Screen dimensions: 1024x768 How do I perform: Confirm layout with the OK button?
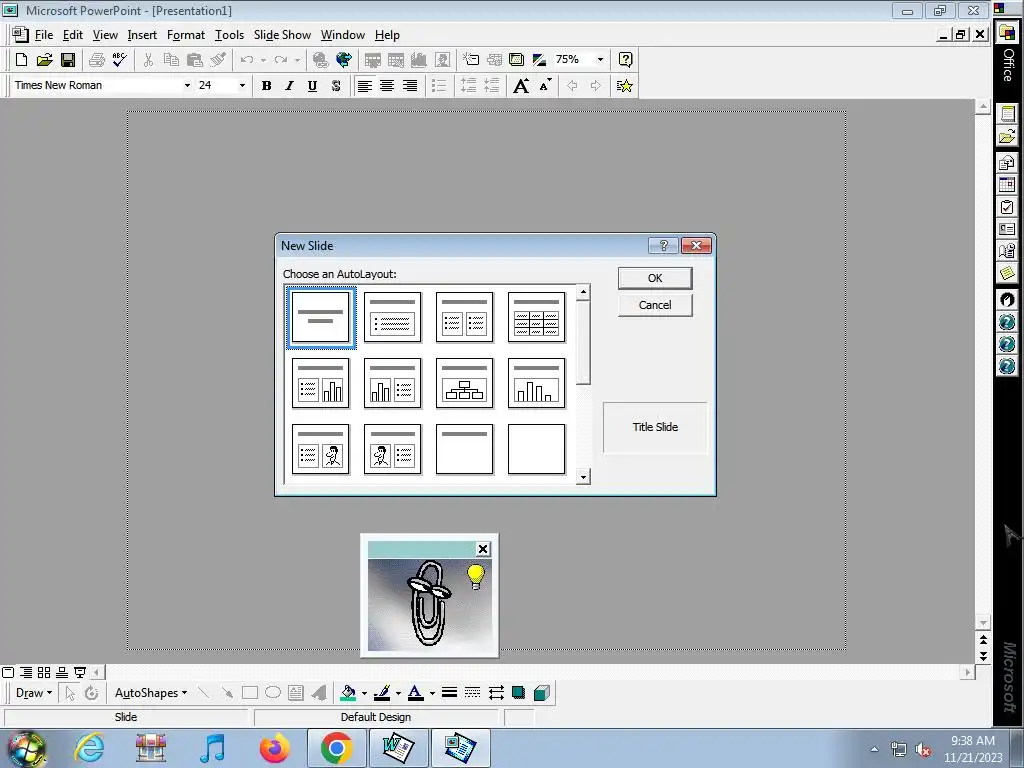[x=655, y=278]
